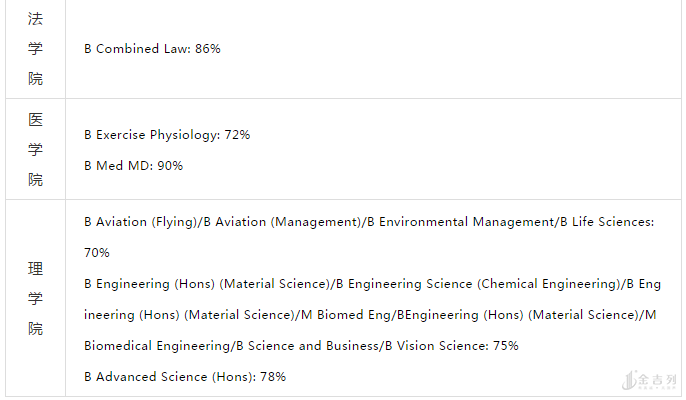
Task: Click Biomedical Engineering at the line start
Action: [156, 345]
